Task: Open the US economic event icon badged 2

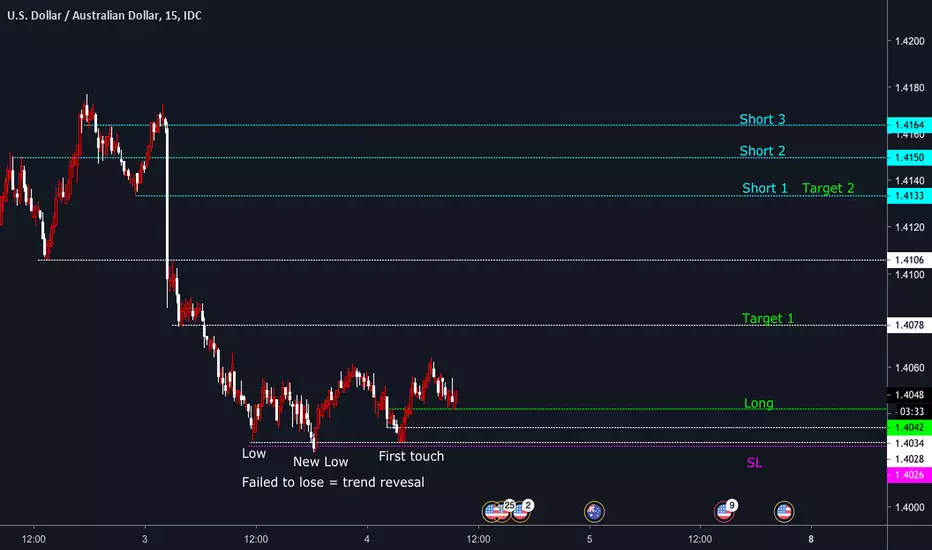Action: pos(521,511)
